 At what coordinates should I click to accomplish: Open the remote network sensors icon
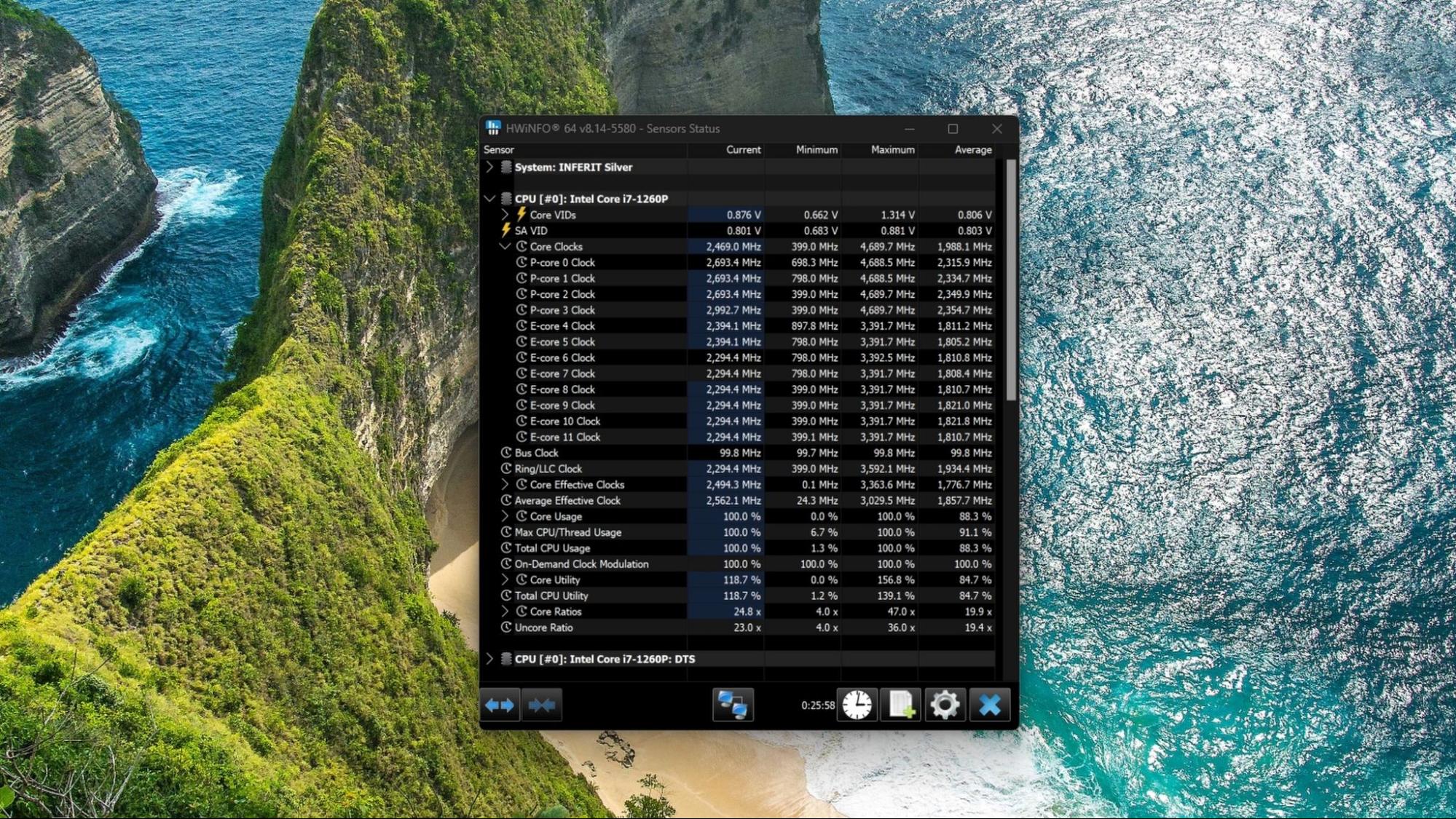[x=732, y=705]
